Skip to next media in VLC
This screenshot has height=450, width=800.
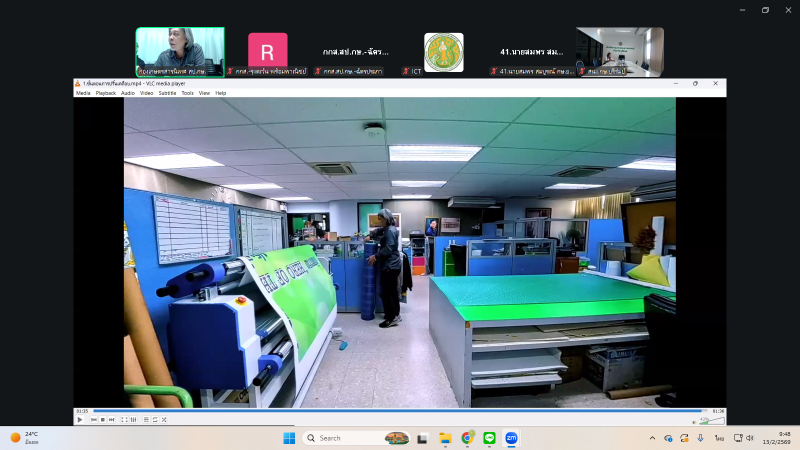coord(111,420)
